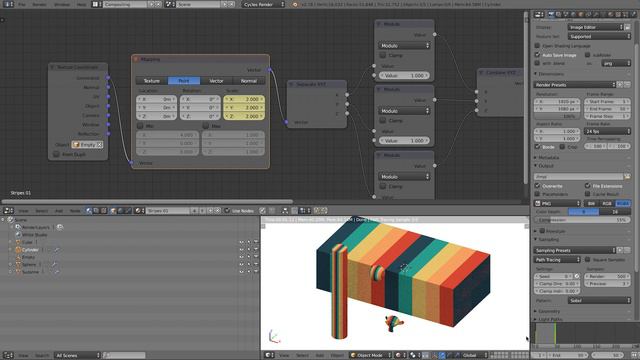The image size is (640, 360).
Task: Click Mapping node Scale Y field
Action: pyautogui.click(x=244, y=108)
